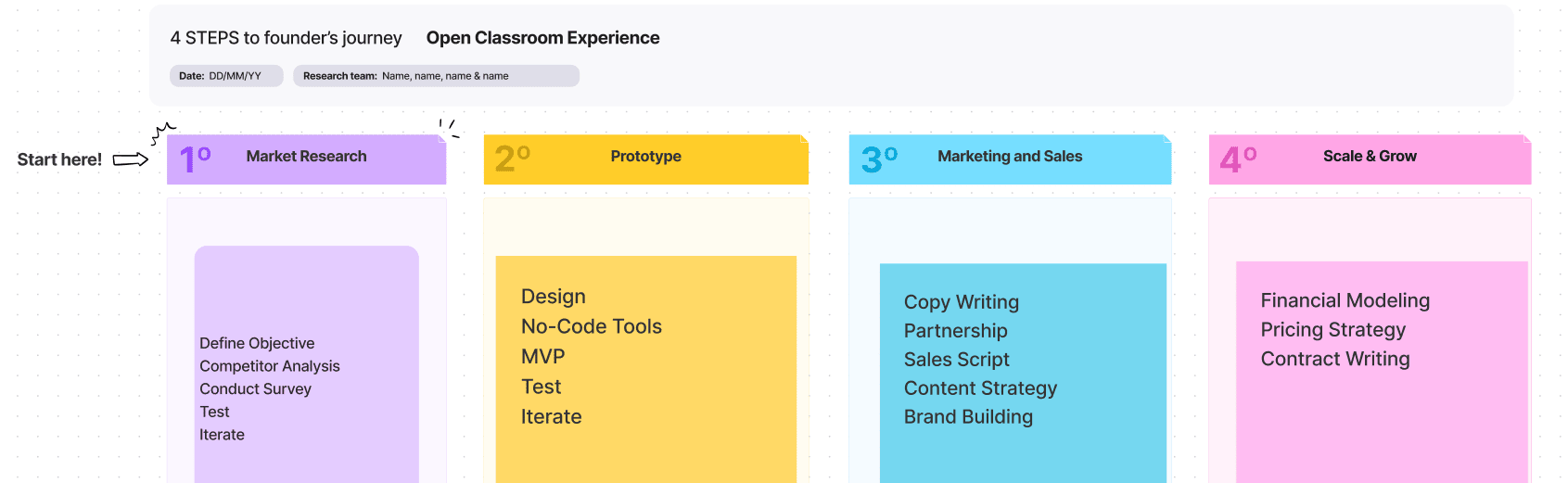Select the blue sticky note with Copy Writing
This screenshot has width=1568, height=483.
pyautogui.click(x=1023, y=373)
